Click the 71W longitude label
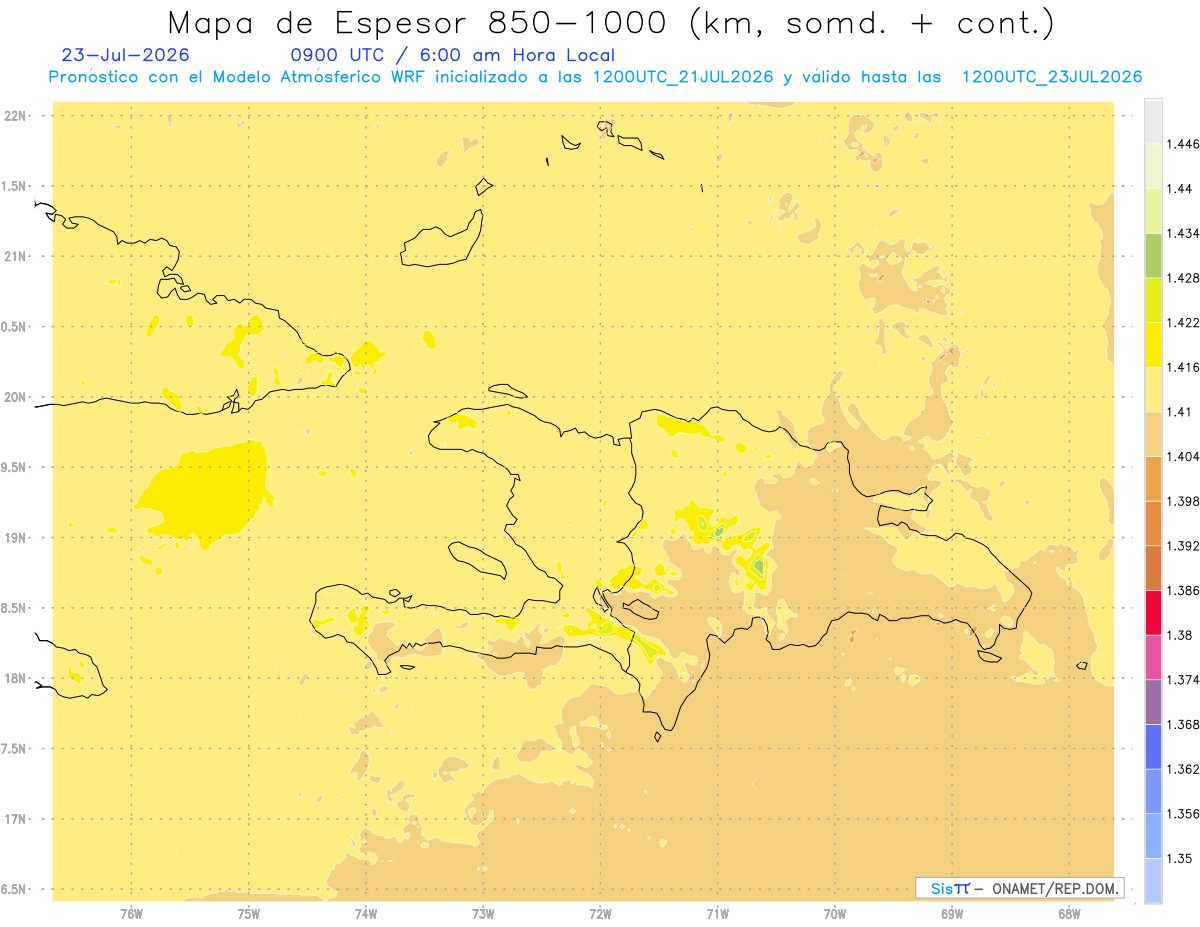This screenshot has width=1200, height=927. coord(717,913)
